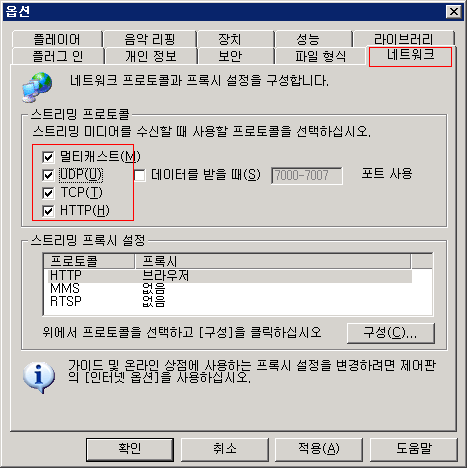
Task: Disable the TCP(T) protocol checkbox
Action: pyautogui.click(x=48, y=193)
